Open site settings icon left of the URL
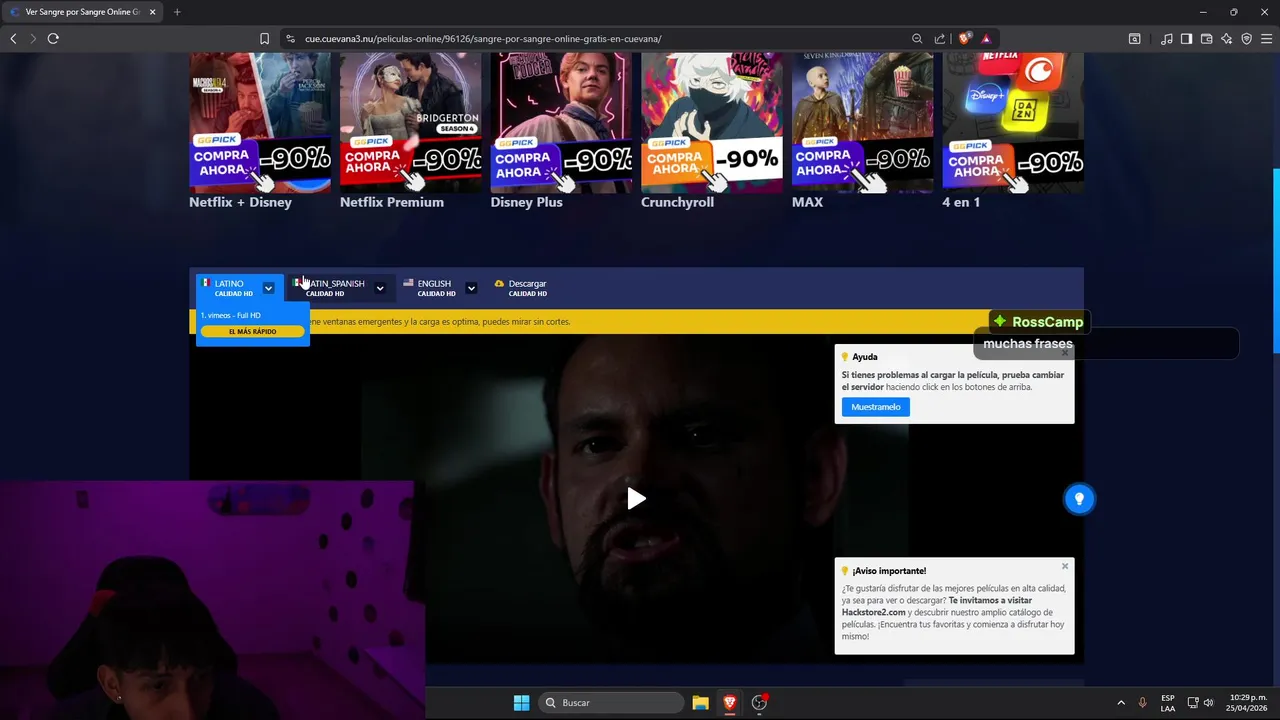 290,39
